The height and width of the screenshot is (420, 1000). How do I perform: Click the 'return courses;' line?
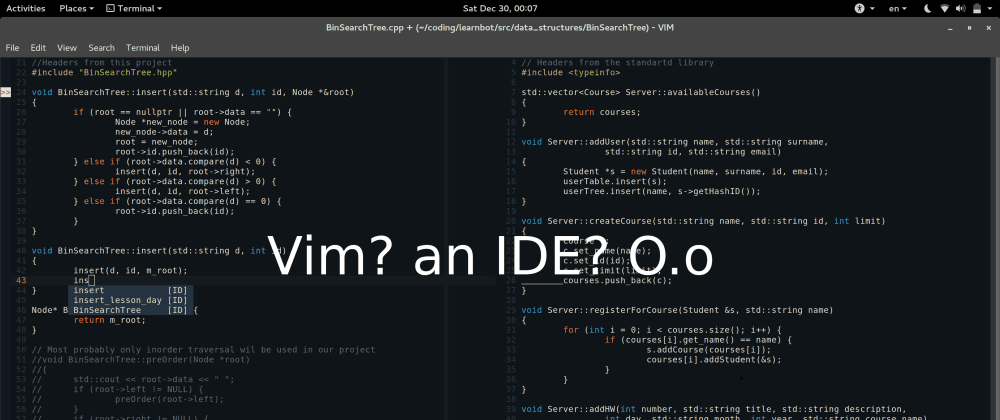click(601, 112)
